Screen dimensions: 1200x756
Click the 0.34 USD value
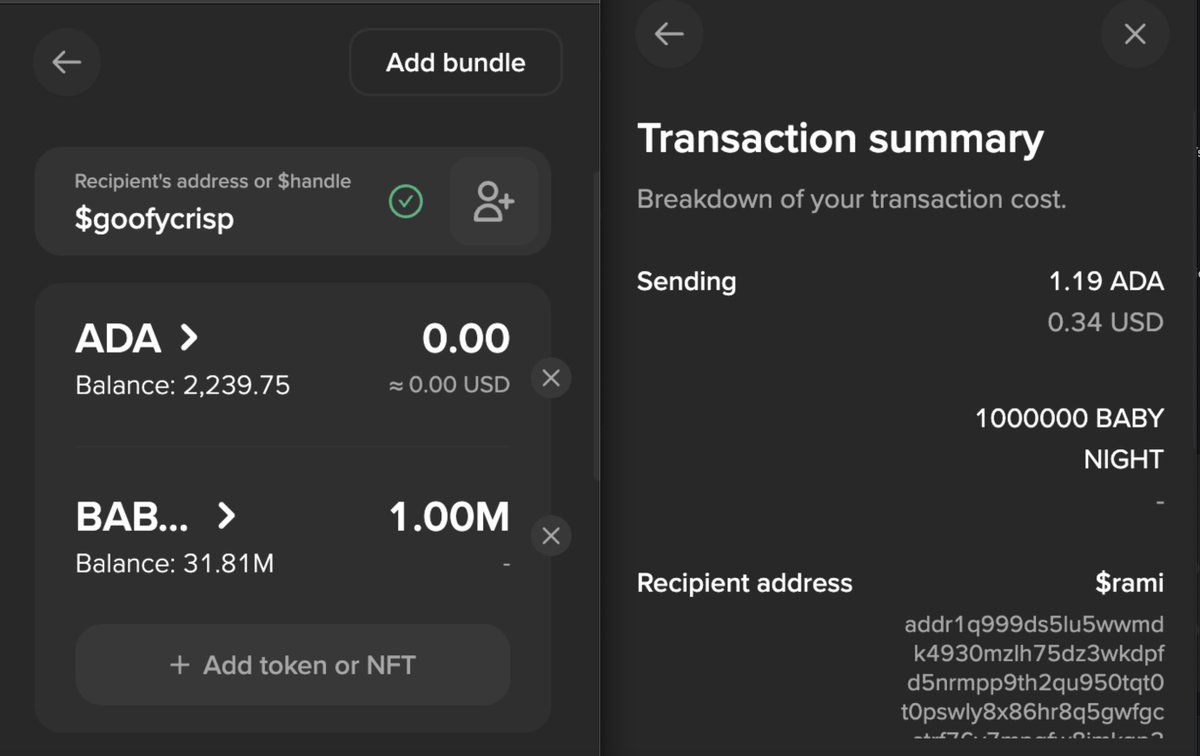tap(1105, 322)
